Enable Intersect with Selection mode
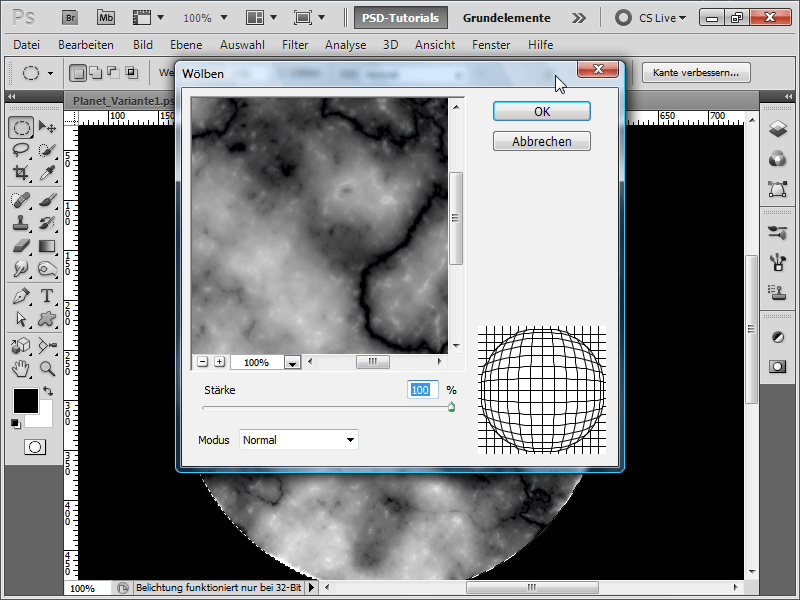The width and height of the screenshot is (800, 600). [x=132, y=73]
